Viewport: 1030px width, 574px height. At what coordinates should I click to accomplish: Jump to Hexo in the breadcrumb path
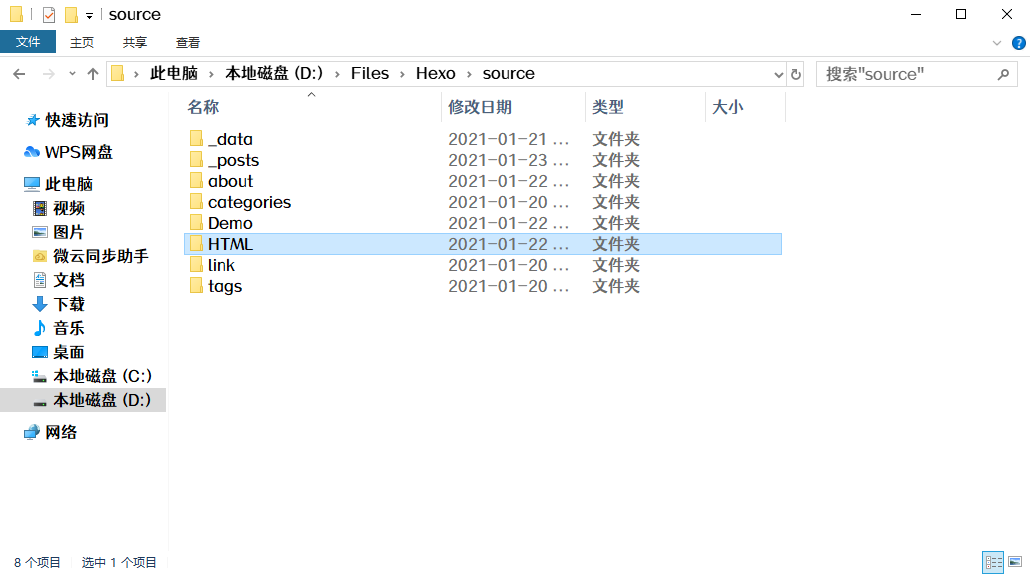point(436,74)
